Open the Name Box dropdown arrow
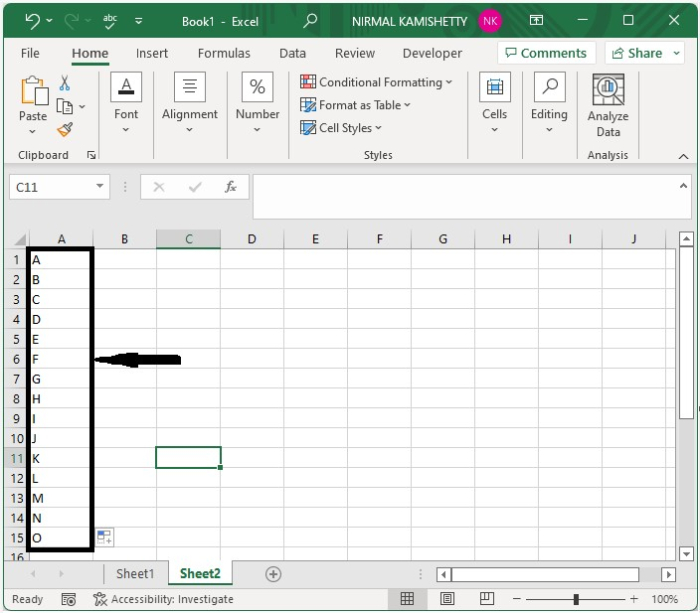The image size is (700, 613). click(100, 187)
